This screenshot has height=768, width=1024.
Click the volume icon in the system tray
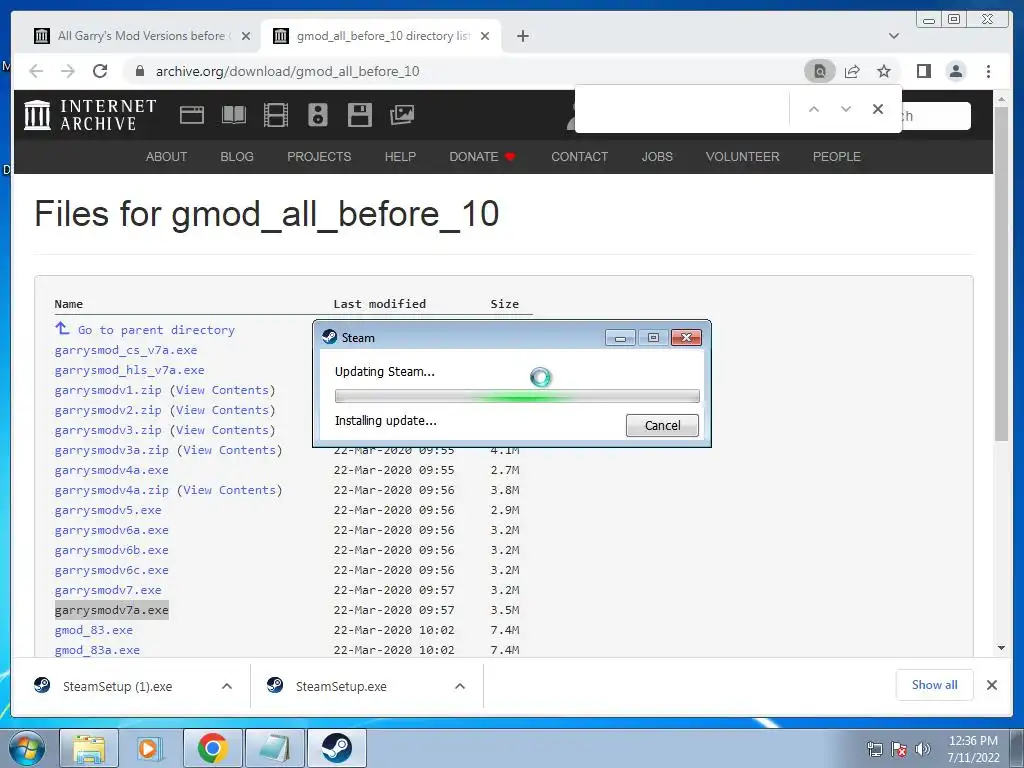pos(923,749)
